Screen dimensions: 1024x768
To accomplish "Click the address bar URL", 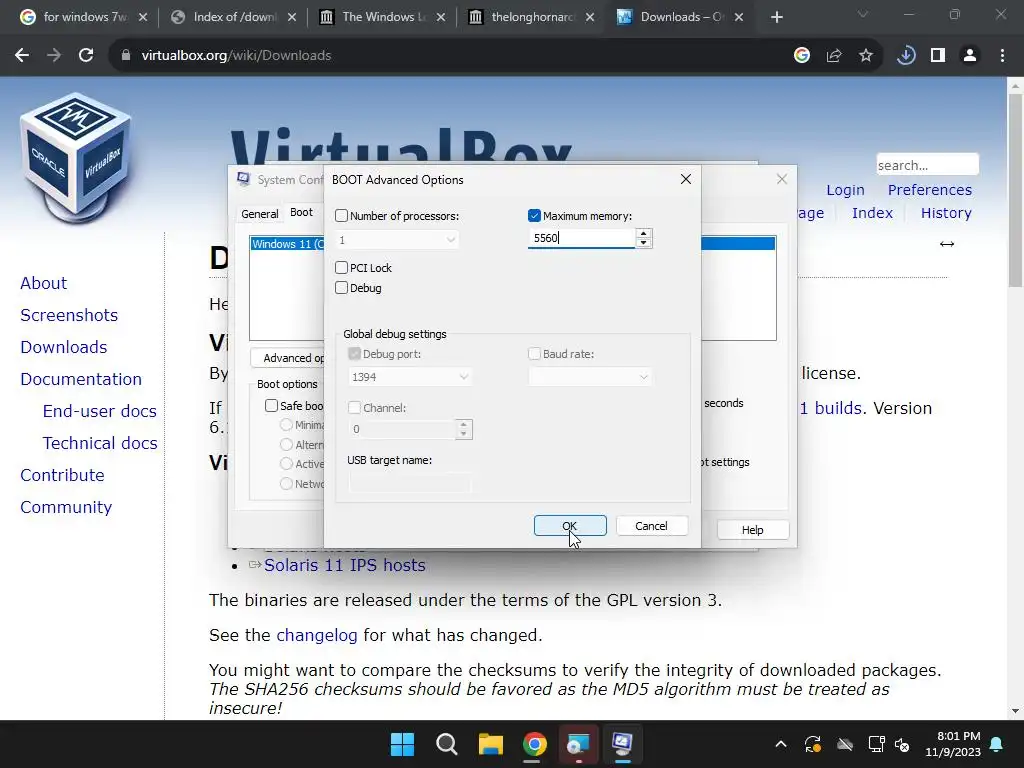I will (236, 56).
